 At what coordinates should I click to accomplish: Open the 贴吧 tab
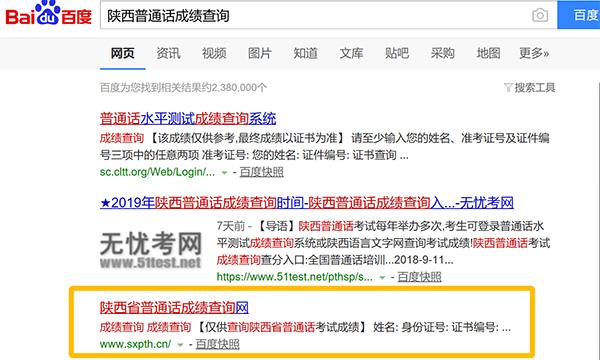[x=397, y=53]
